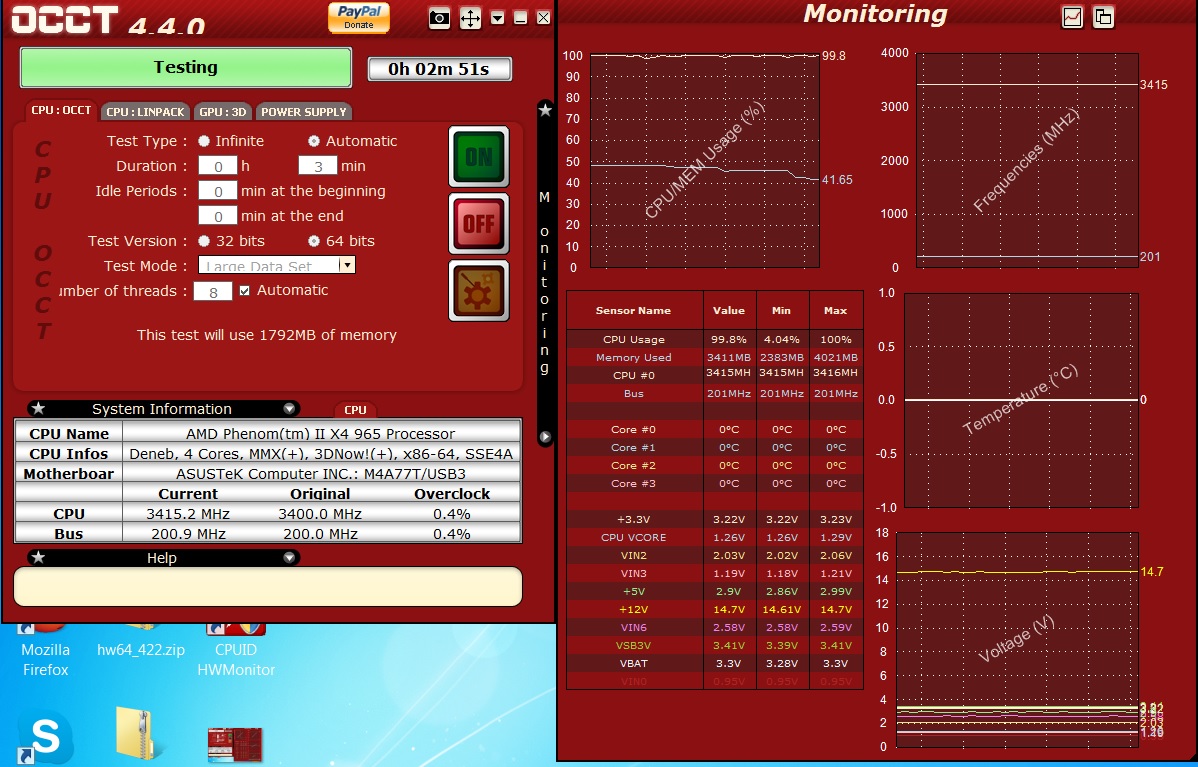Open the red OCCT screenshot thumbnail on the desktop
The width and height of the screenshot is (1198, 767).
(x=236, y=745)
